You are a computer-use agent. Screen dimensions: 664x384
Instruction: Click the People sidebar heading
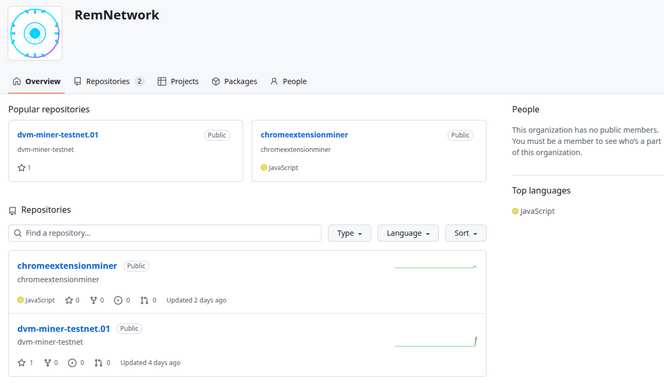coord(526,109)
